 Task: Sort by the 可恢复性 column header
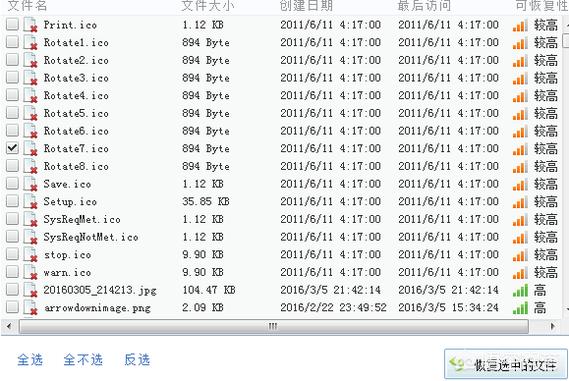point(542,5)
